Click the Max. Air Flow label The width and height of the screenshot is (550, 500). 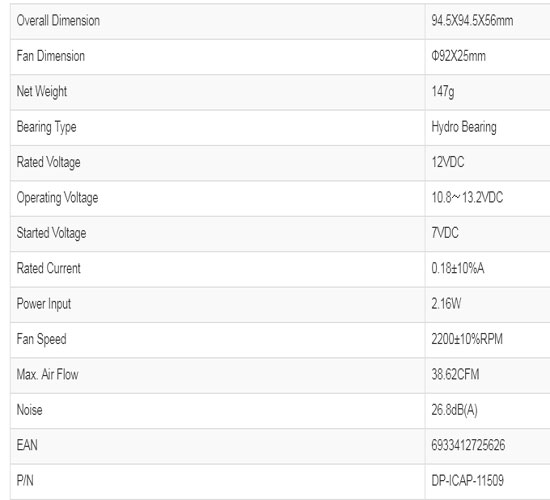[47, 374]
